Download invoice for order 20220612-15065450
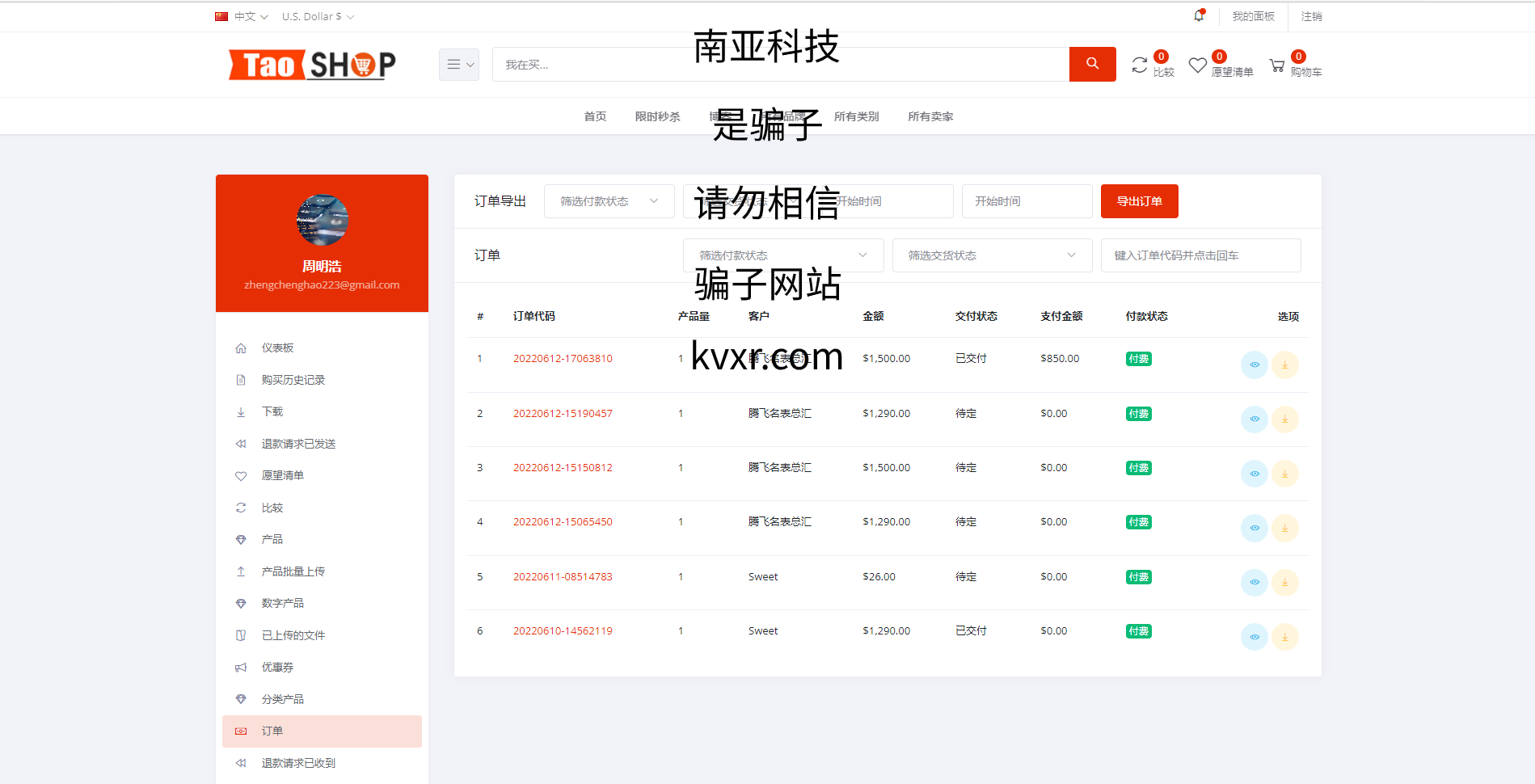This screenshot has width=1535, height=784. tap(1284, 528)
